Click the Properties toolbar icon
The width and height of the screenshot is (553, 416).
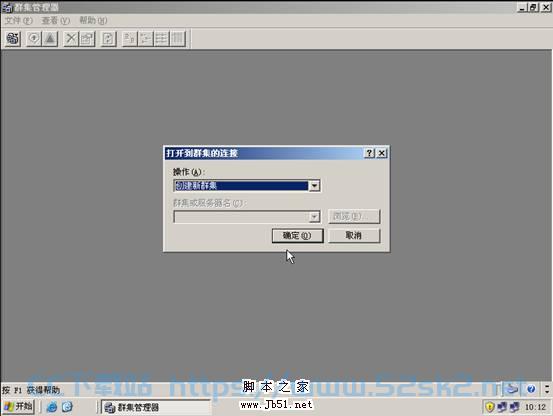pyautogui.click(x=87, y=38)
